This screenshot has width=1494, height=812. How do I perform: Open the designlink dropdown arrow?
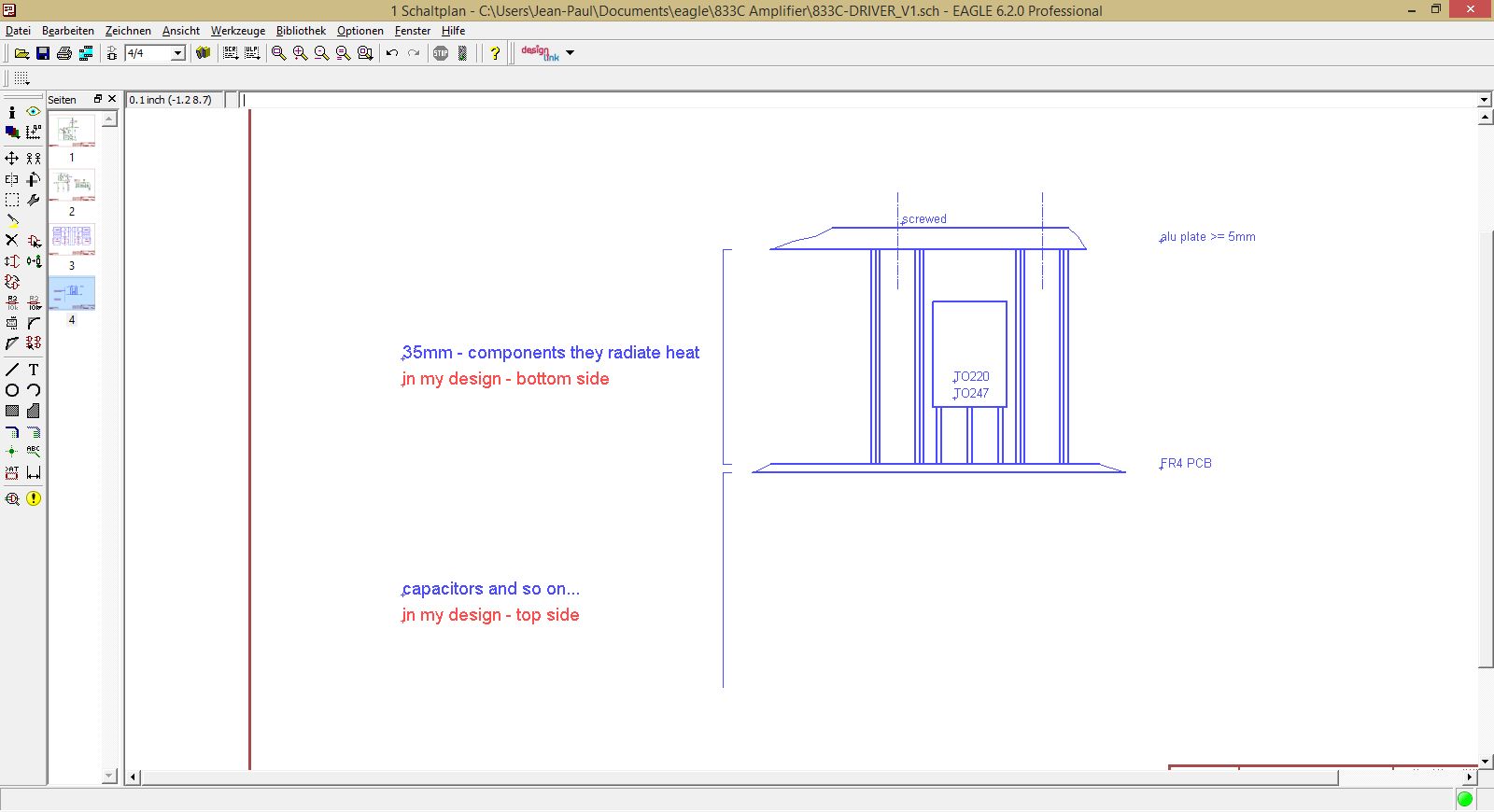click(x=571, y=53)
